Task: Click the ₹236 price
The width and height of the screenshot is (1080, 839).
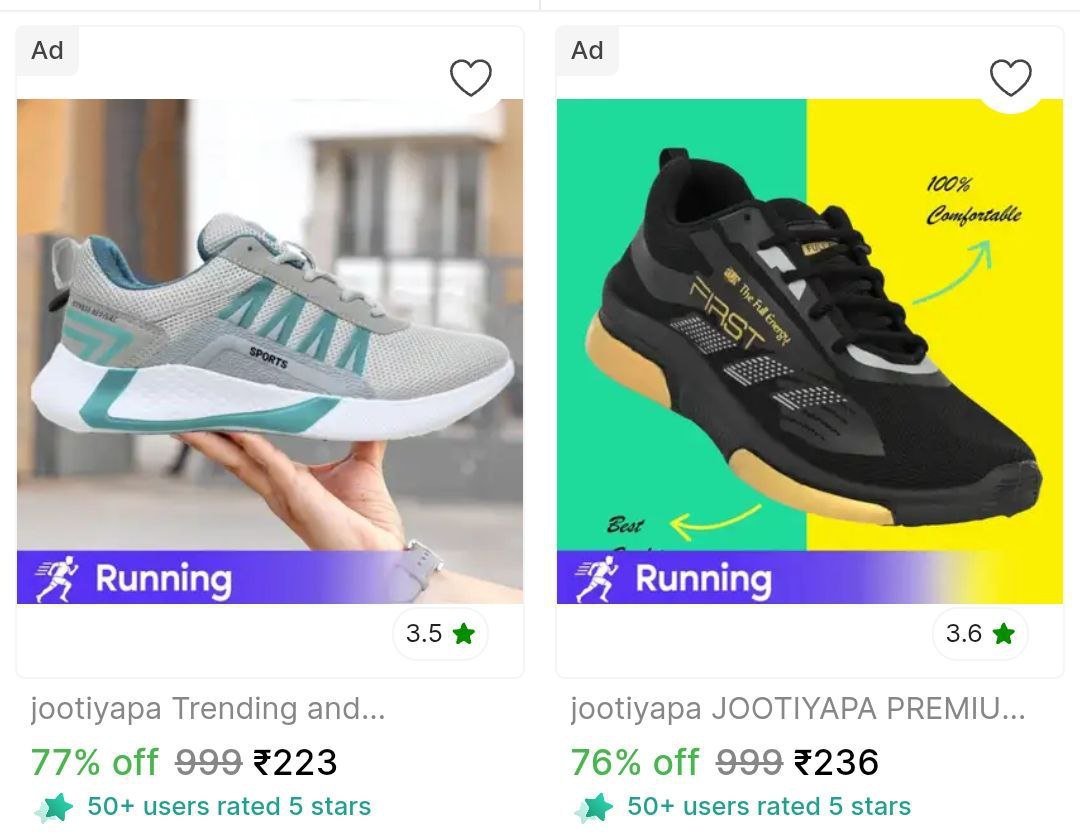Action: pyautogui.click(x=836, y=763)
